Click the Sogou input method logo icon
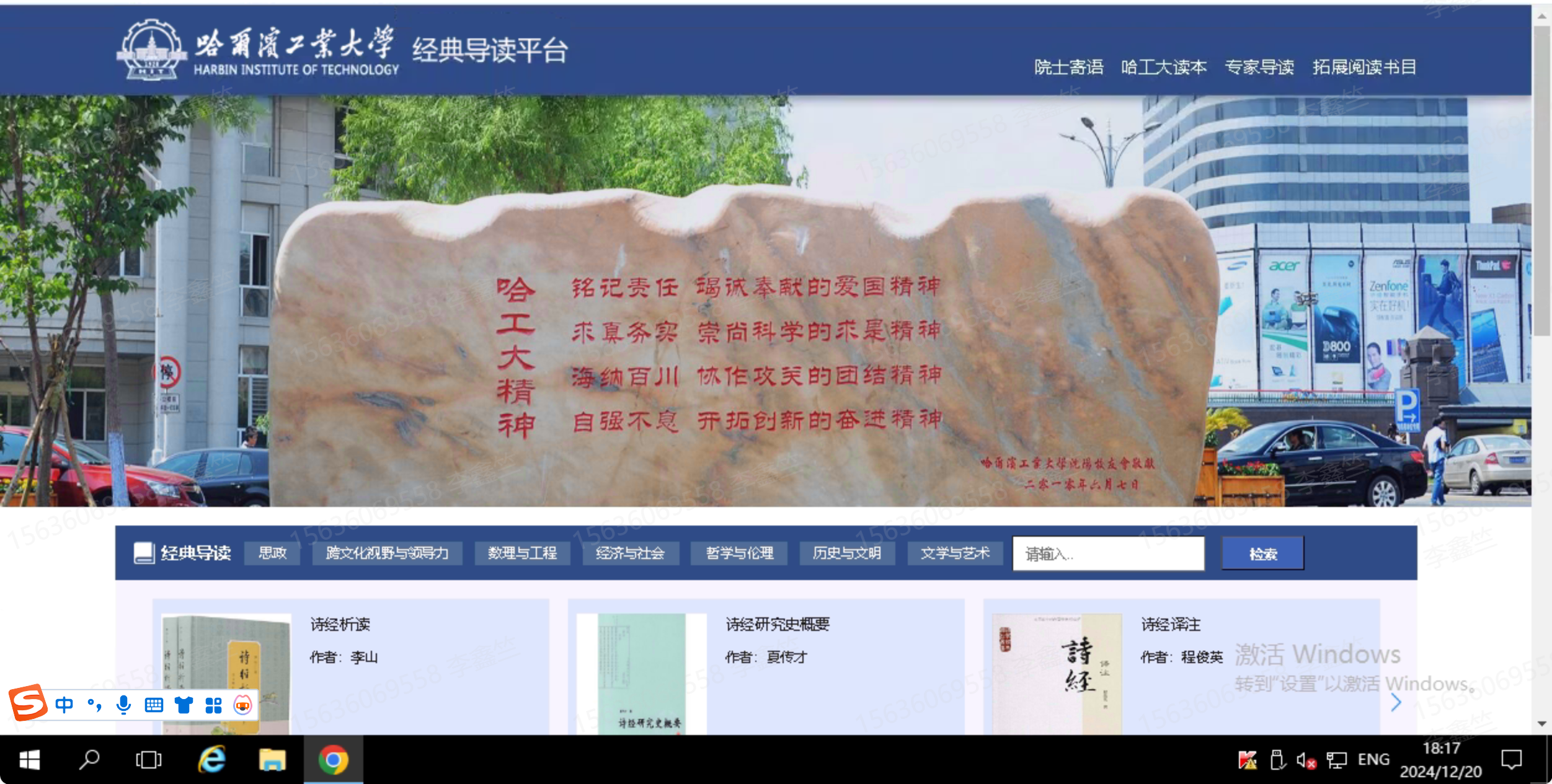 (x=28, y=703)
